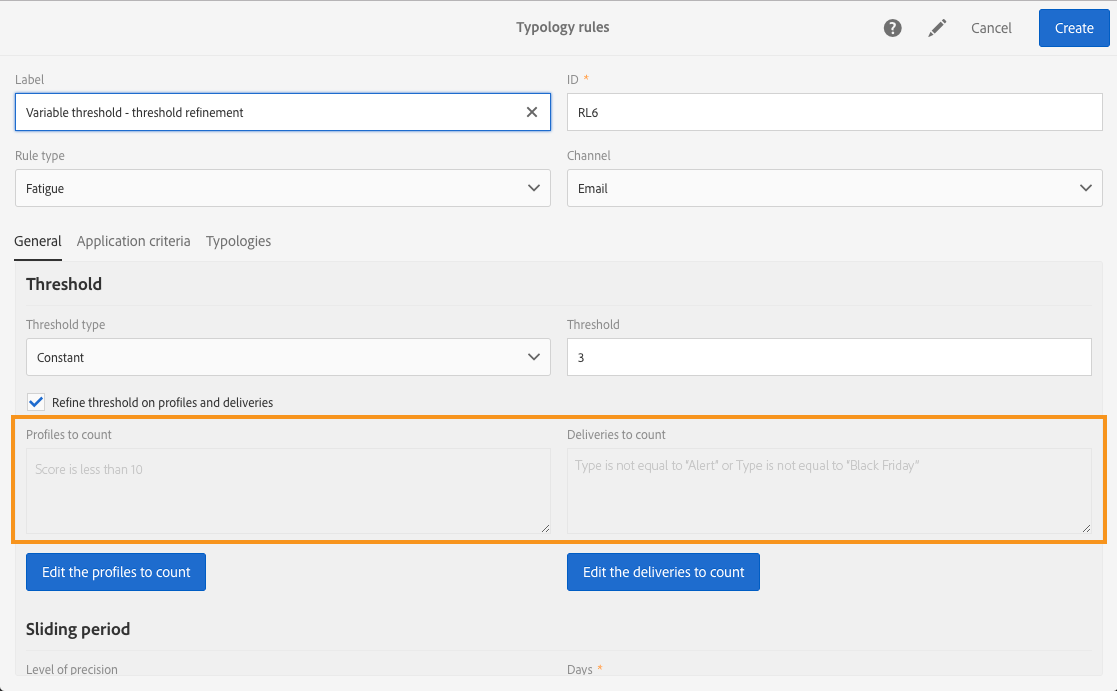
Task: Uncheck Refine threshold on profiles and deliveries
Action: pos(36,402)
